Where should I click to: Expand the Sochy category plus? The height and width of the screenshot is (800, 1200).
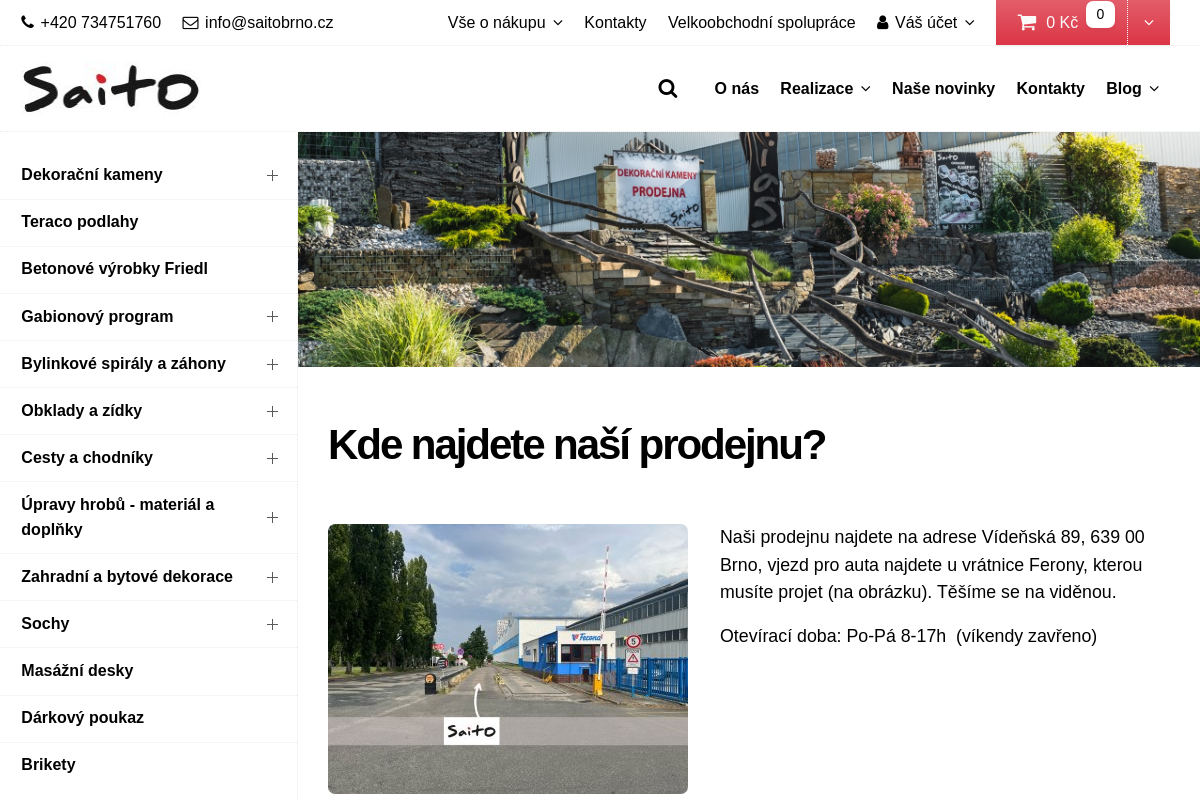pos(272,624)
